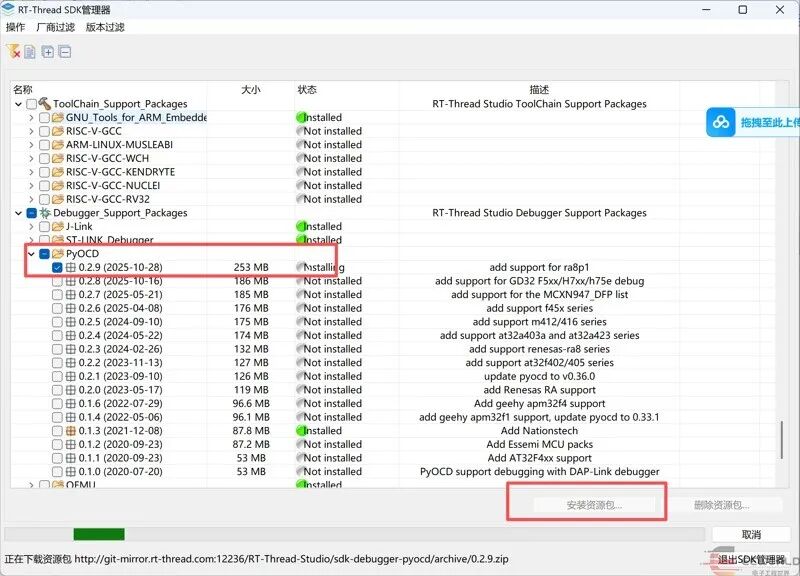Click the 拖拽至此上传 upload widget text

pyautogui.click(x=770, y=122)
